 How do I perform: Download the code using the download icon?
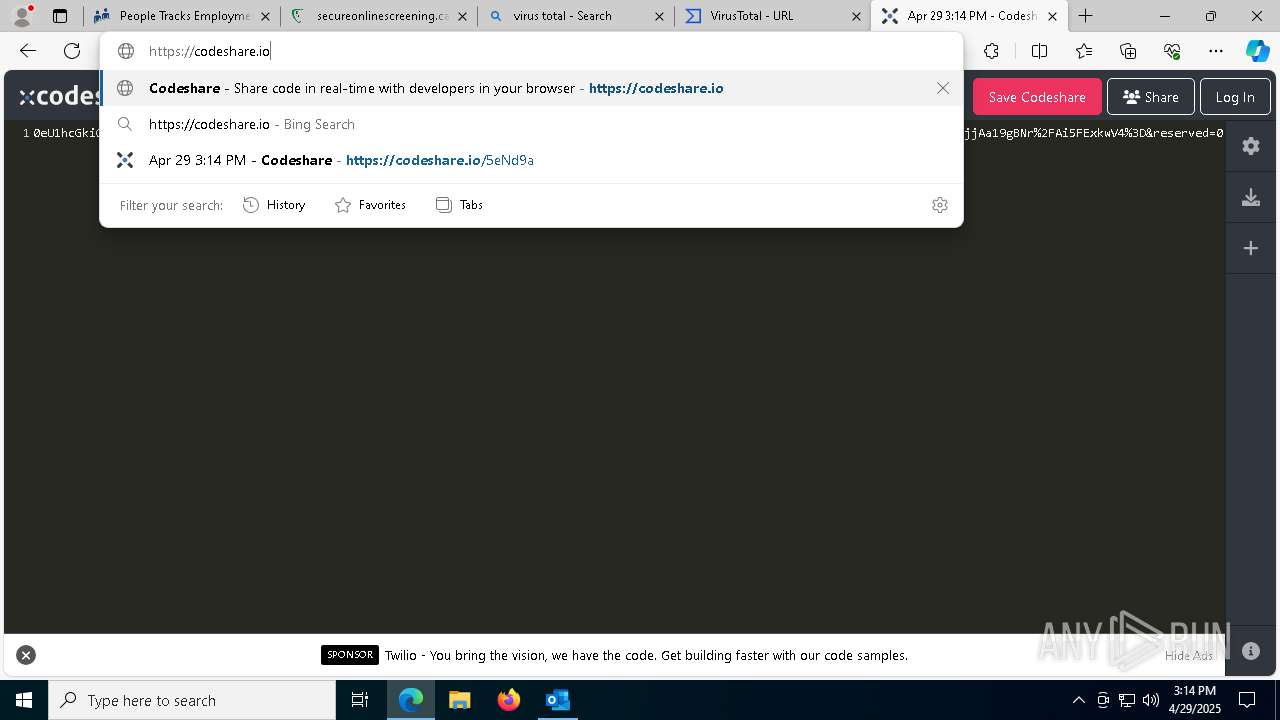(x=1251, y=197)
